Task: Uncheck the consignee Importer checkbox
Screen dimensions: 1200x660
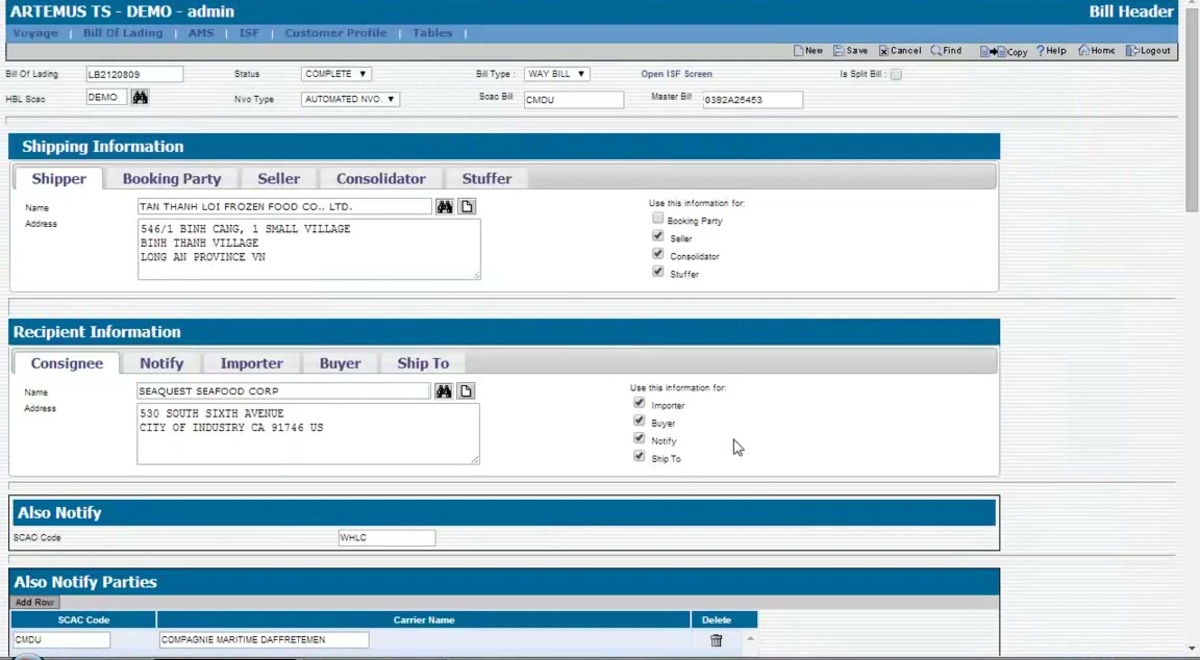Action: pyautogui.click(x=639, y=403)
